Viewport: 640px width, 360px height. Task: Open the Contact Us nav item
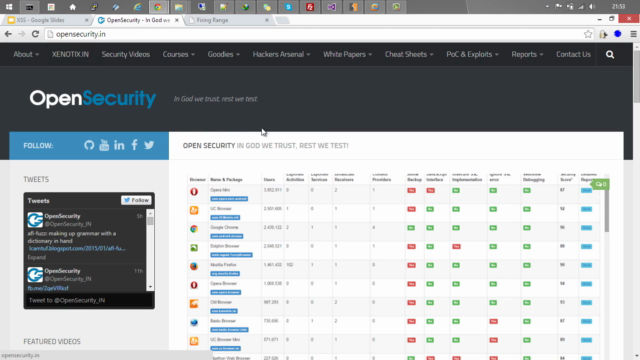click(x=573, y=54)
